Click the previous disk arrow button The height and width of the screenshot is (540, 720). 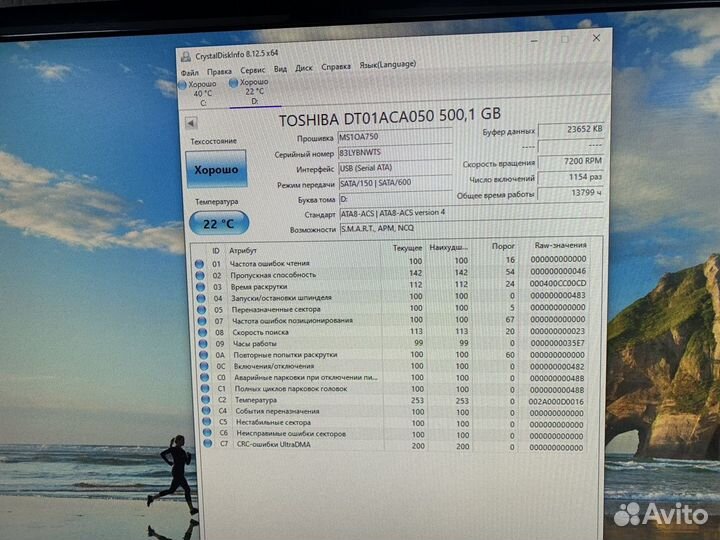pyautogui.click(x=191, y=123)
